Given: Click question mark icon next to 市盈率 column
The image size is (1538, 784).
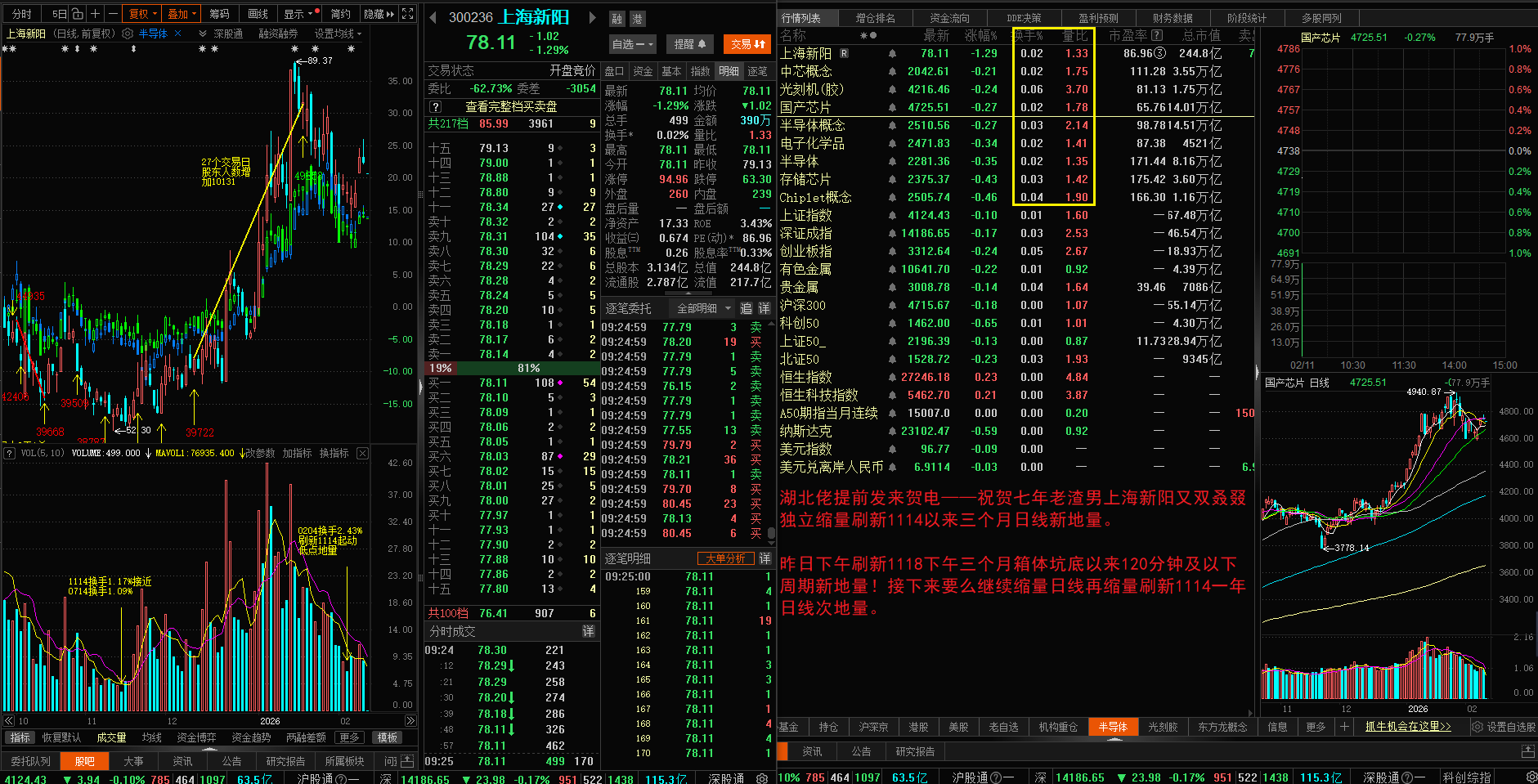Looking at the screenshot, I should (x=1157, y=35).
